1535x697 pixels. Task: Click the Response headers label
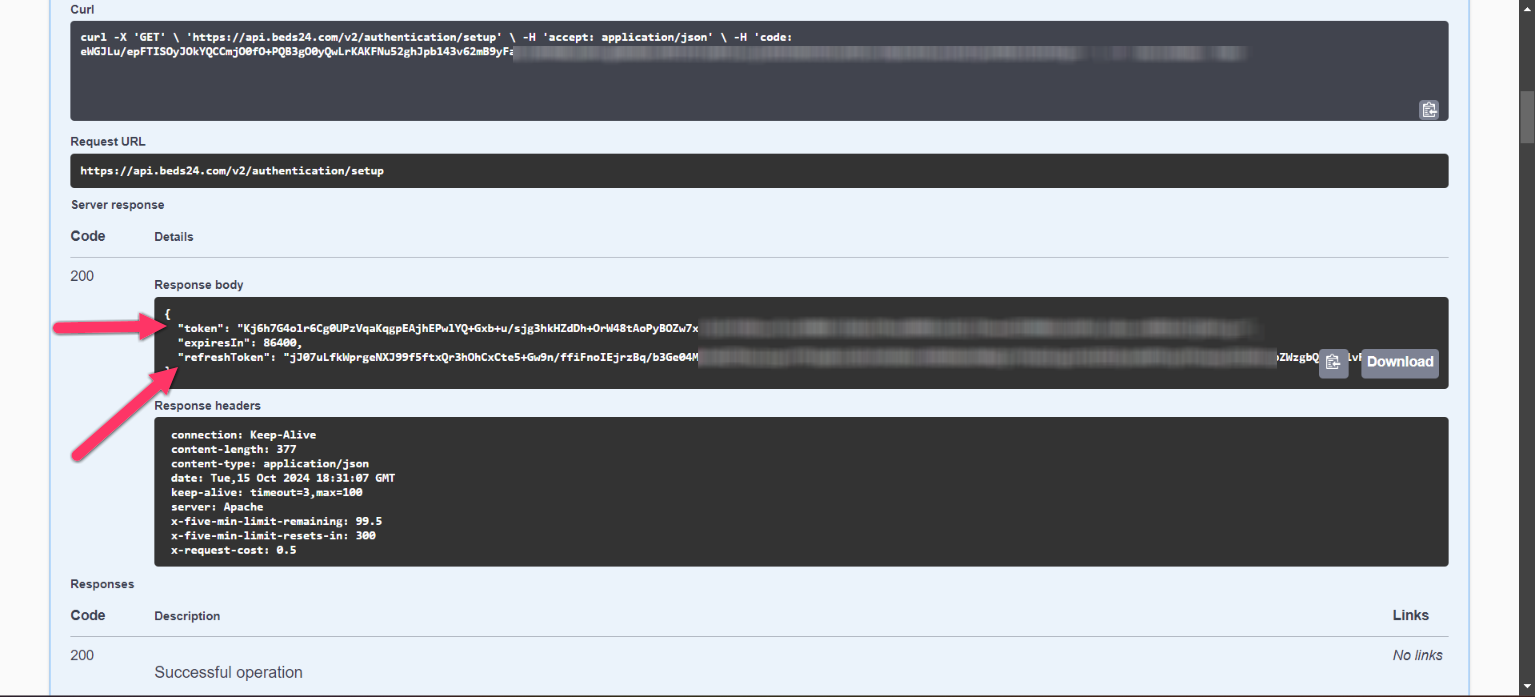pyautogui.click(x=208, y=406)
